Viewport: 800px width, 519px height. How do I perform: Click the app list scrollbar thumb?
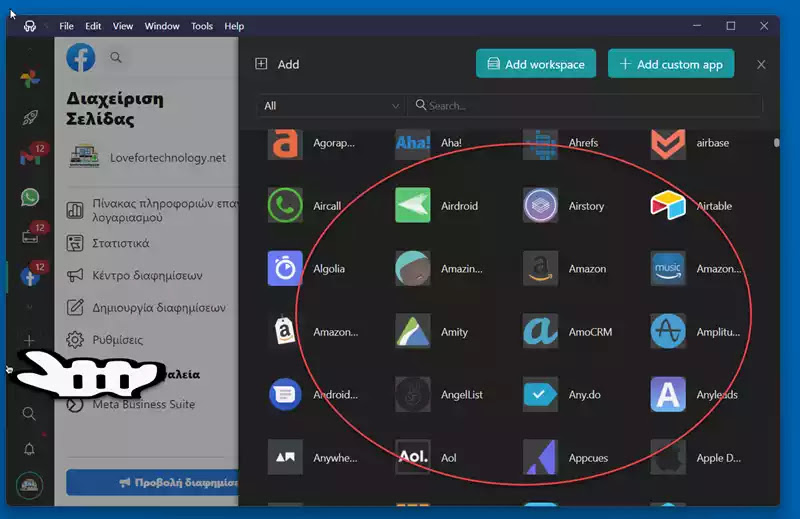pyautogui.click(x=777, y=143)
